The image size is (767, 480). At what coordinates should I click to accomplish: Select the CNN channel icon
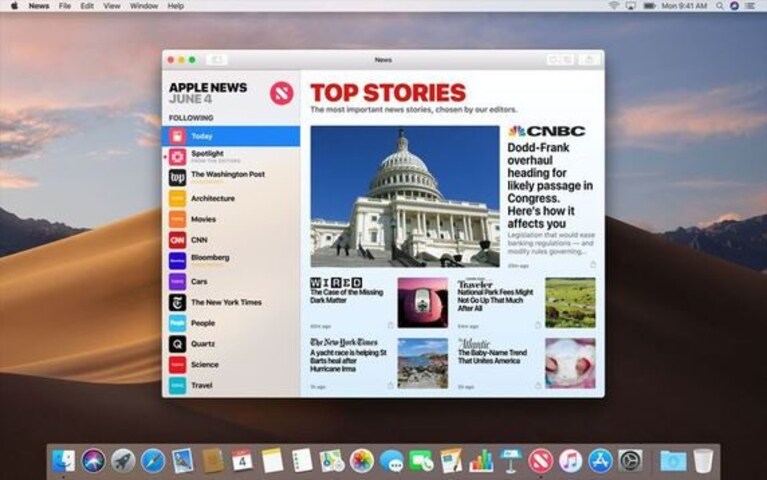point(177,240)
